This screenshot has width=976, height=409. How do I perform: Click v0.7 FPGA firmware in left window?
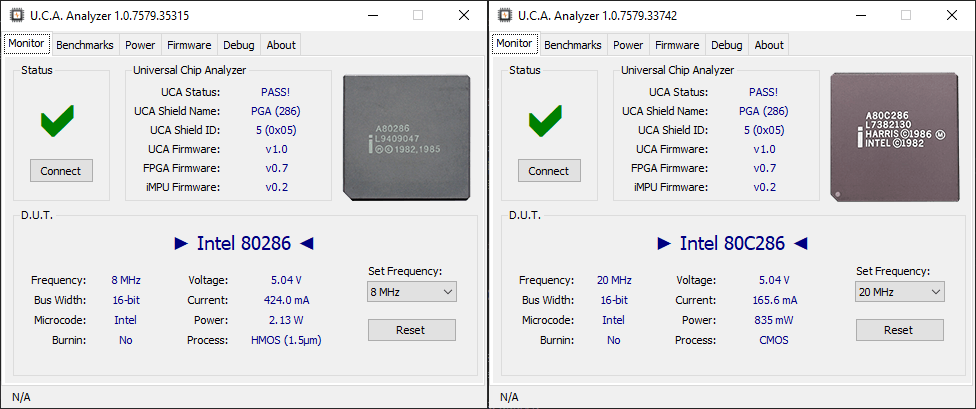point(277,168)
